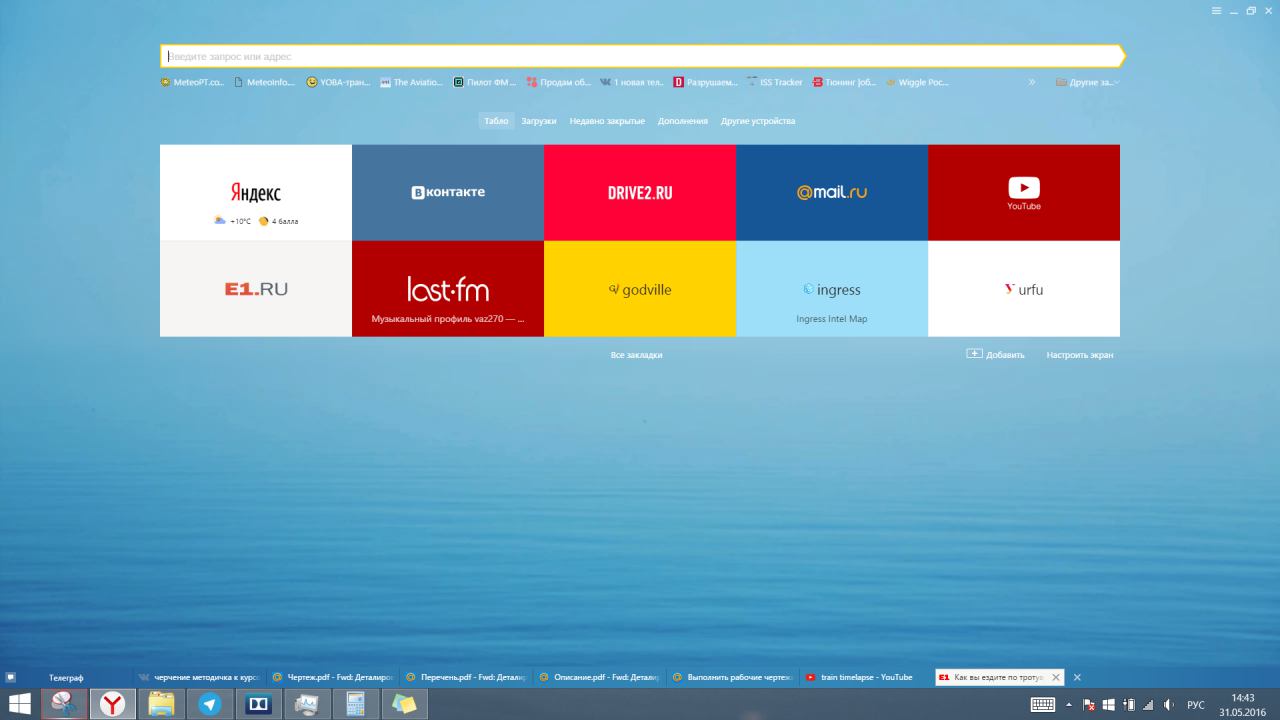The image size is (1280, 720).
Task: Go to the Дополнения tab
Action: (683, 121)
